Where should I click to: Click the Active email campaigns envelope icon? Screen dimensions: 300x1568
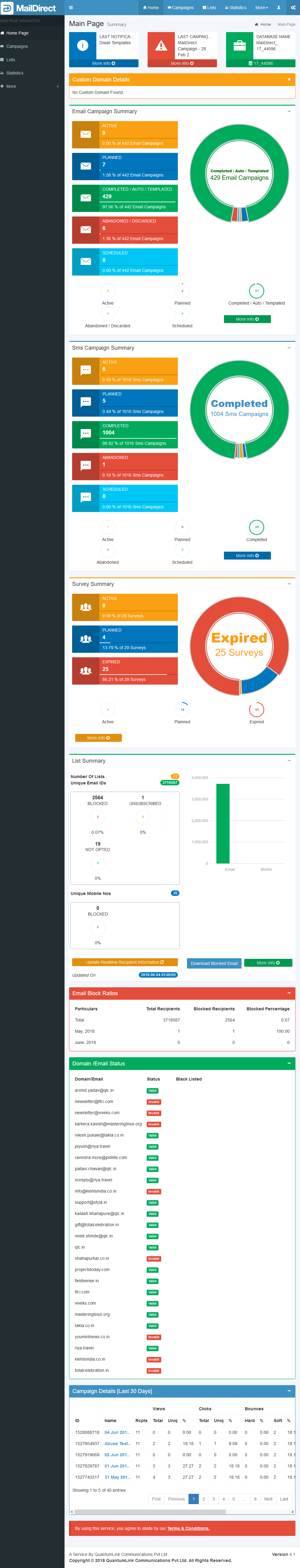coord(85,134)
